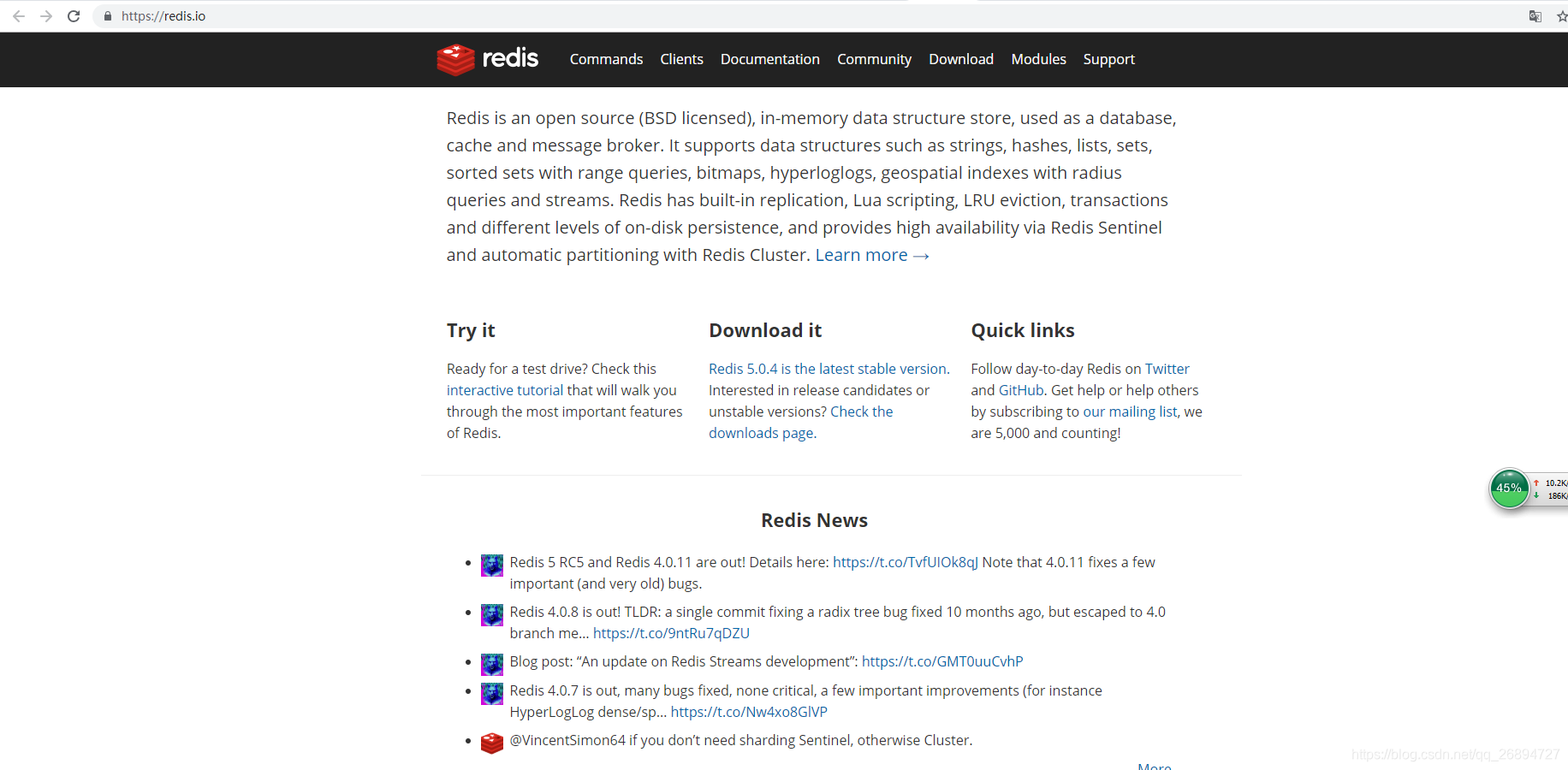
Task: Click the red Redis cube logo
Action: pos(455,59)
